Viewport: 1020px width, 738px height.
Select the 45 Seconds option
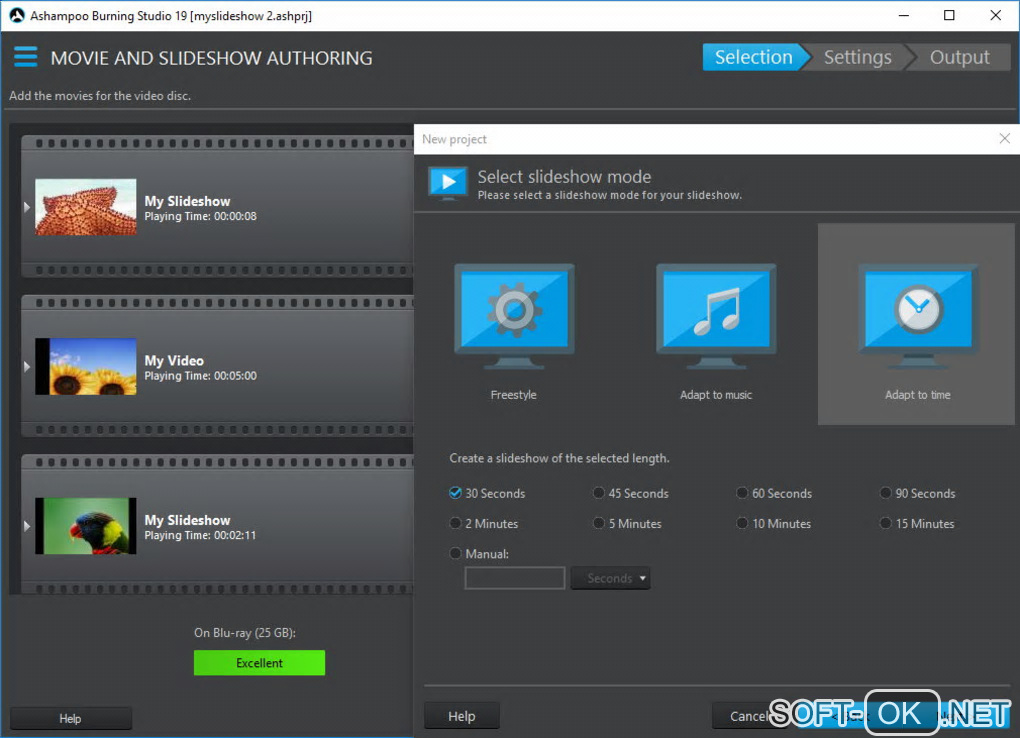click(x=630, y=493)
